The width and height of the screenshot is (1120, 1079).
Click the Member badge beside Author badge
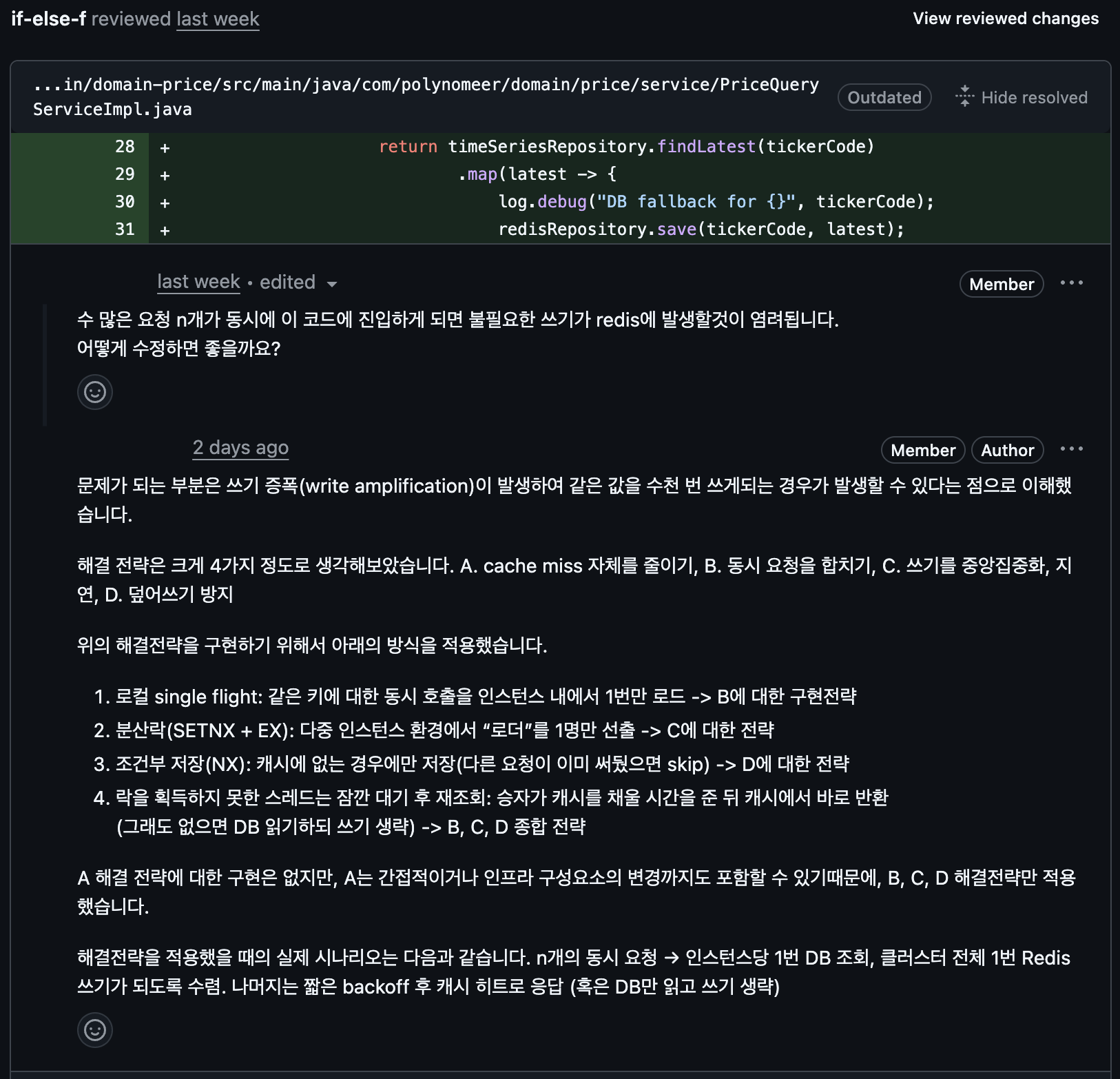pyautogui.click(x=923, y=450)
